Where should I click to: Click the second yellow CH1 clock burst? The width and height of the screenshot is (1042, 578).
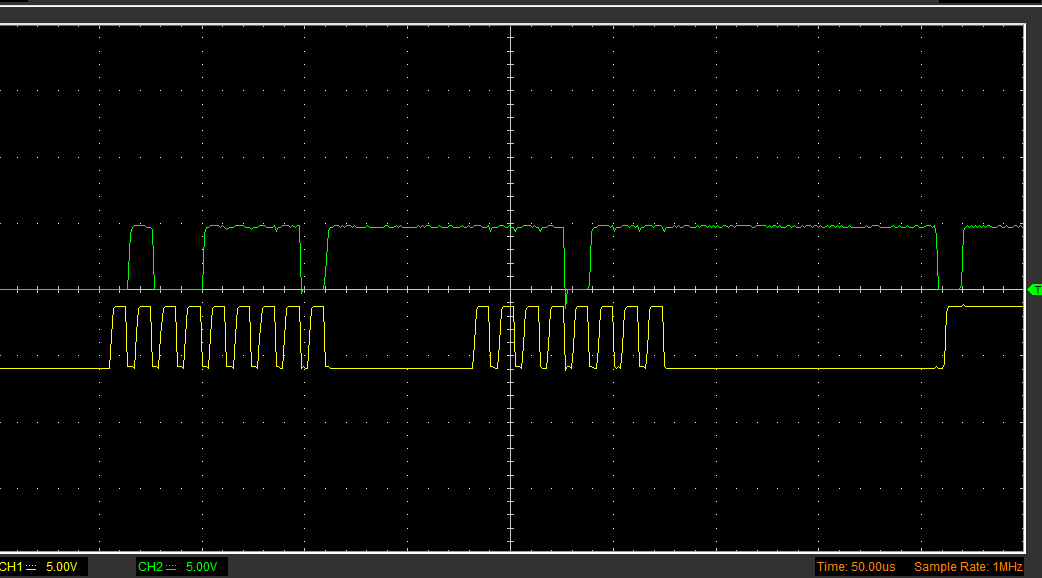click(568, 337)
